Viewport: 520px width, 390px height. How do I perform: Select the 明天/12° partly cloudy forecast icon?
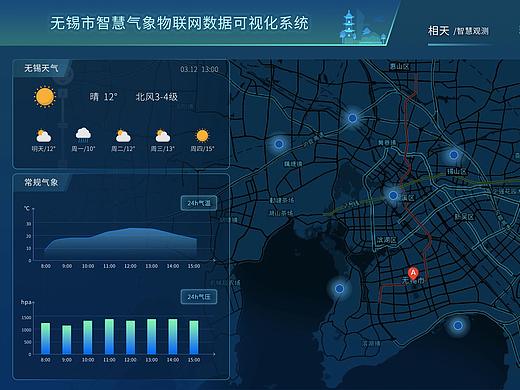(x=44, y=136)
